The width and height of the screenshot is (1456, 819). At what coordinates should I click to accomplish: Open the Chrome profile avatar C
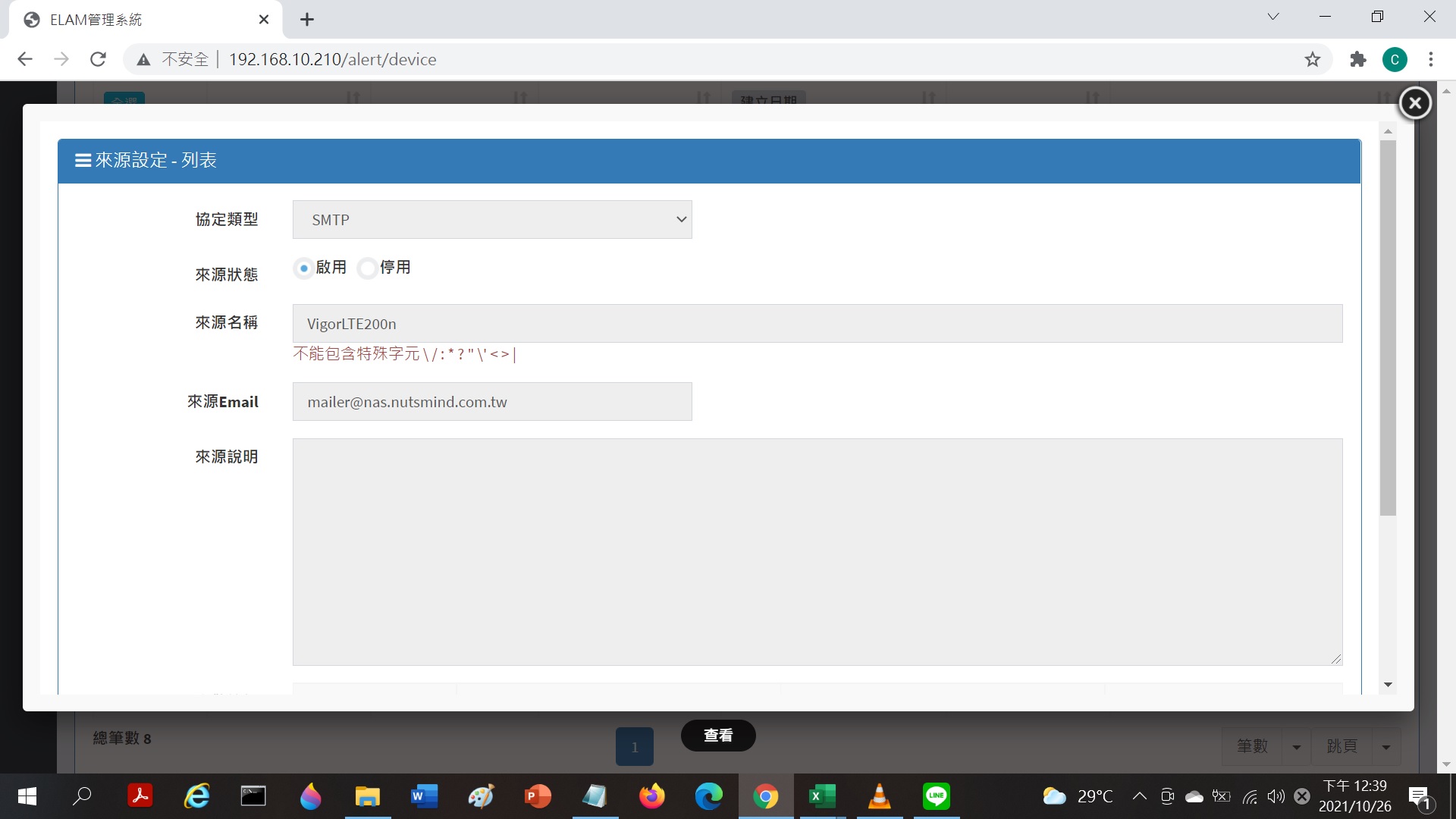coord(1395,59)
